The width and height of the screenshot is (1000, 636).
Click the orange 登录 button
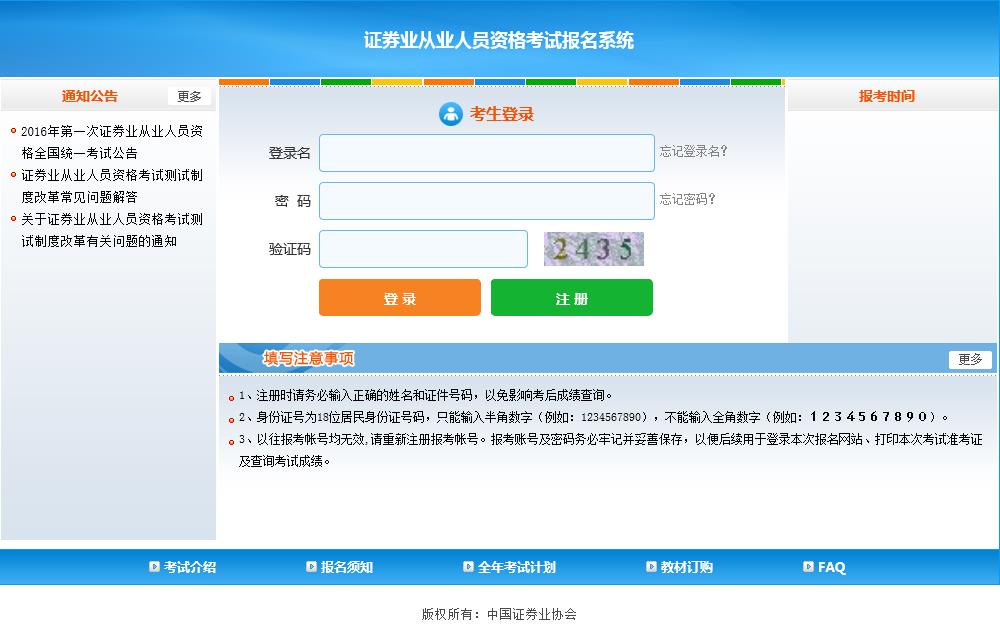[399, 297]
